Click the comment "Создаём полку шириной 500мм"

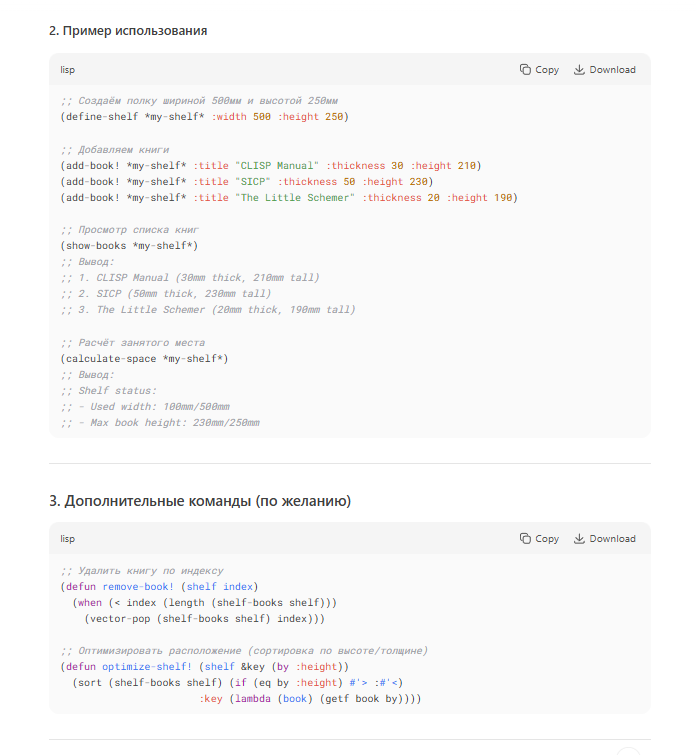tap(198, 101)
